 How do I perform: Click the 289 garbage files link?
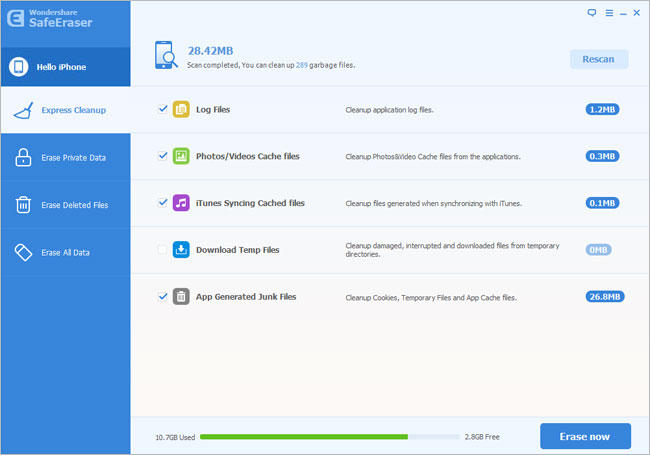302,65
